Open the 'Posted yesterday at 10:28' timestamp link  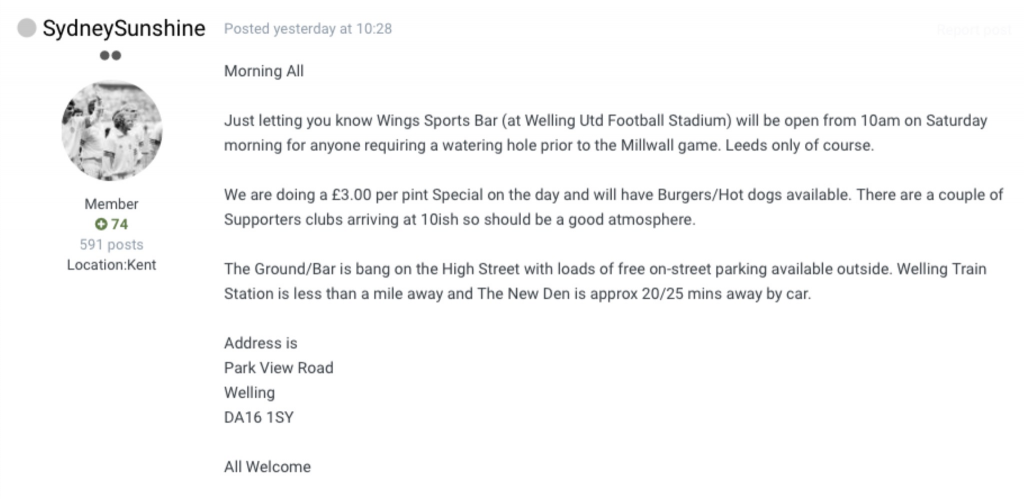point(308,29)
